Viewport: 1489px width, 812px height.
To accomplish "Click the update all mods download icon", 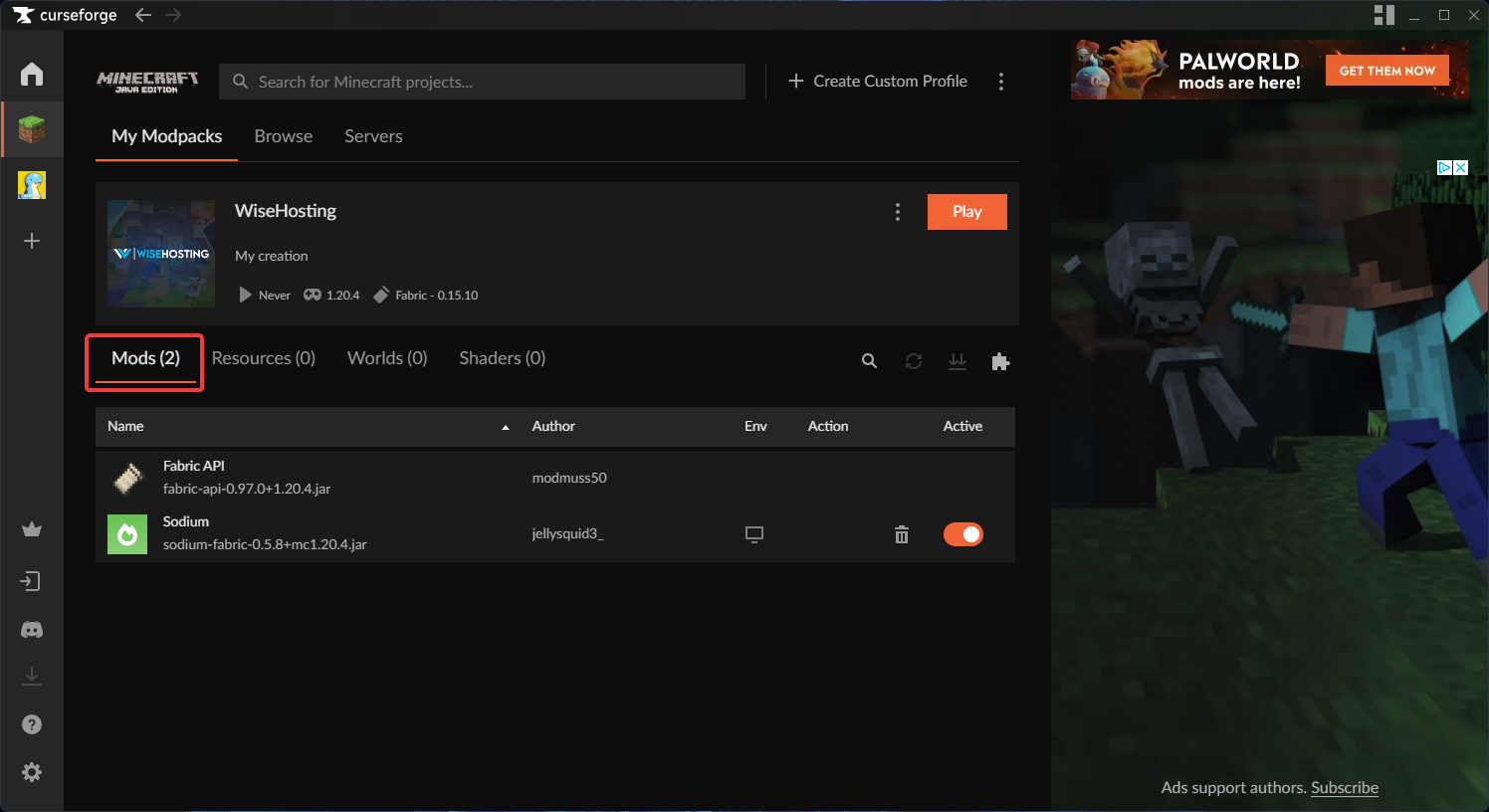I will pos(957,361).
